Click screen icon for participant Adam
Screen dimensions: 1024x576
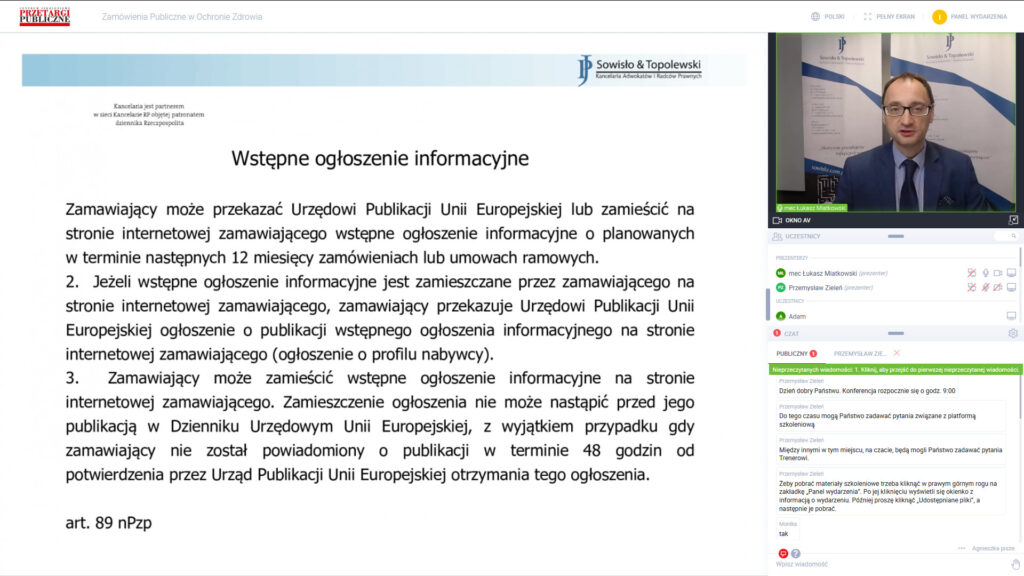1011,316
